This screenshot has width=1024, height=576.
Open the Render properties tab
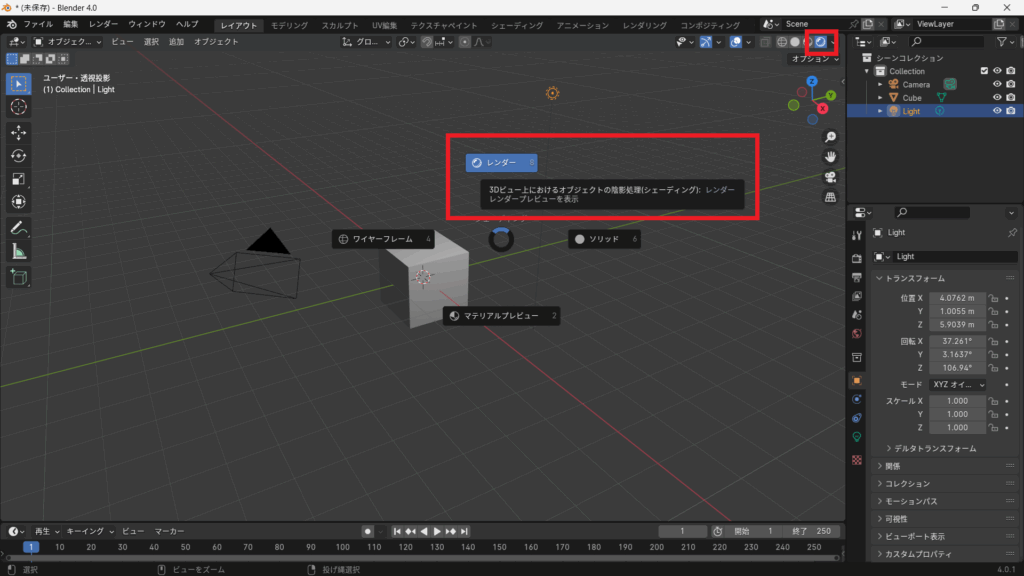[857, 259]
